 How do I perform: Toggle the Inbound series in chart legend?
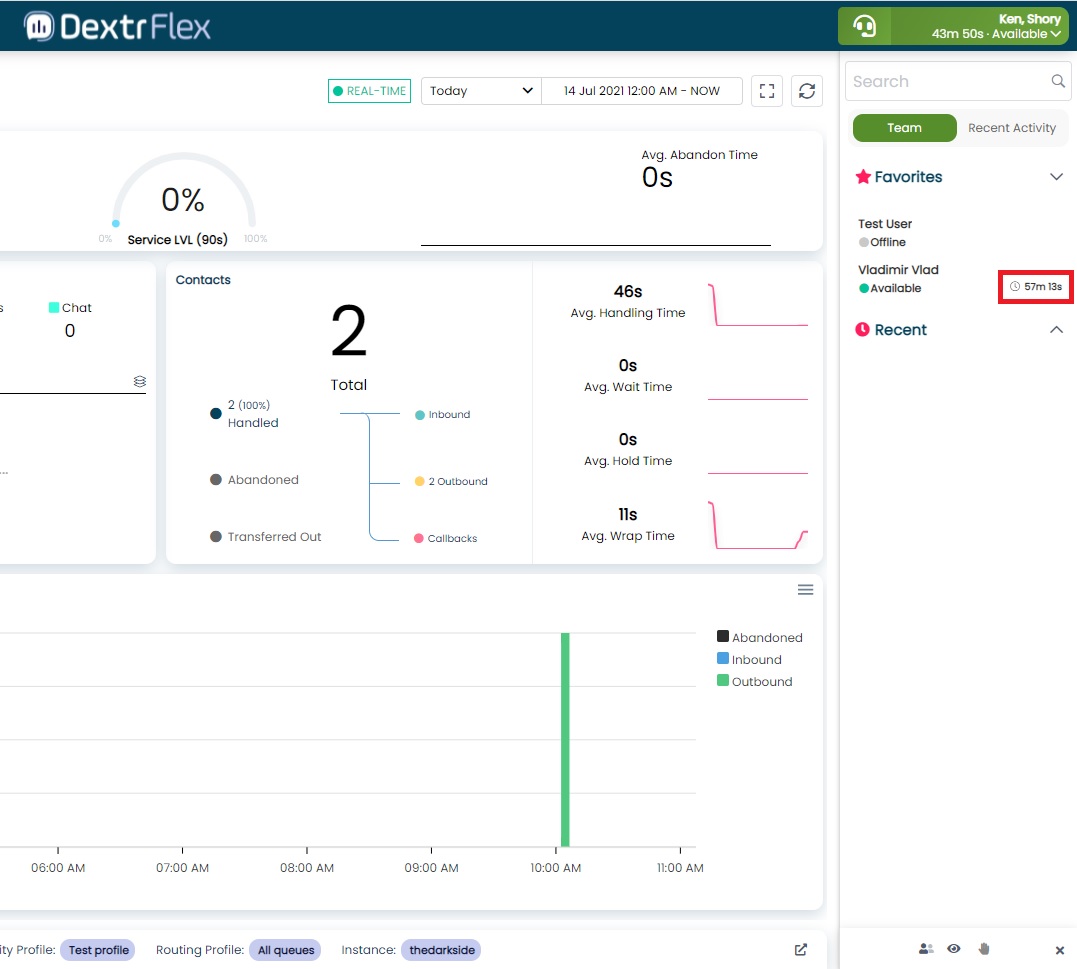[749, 659]
